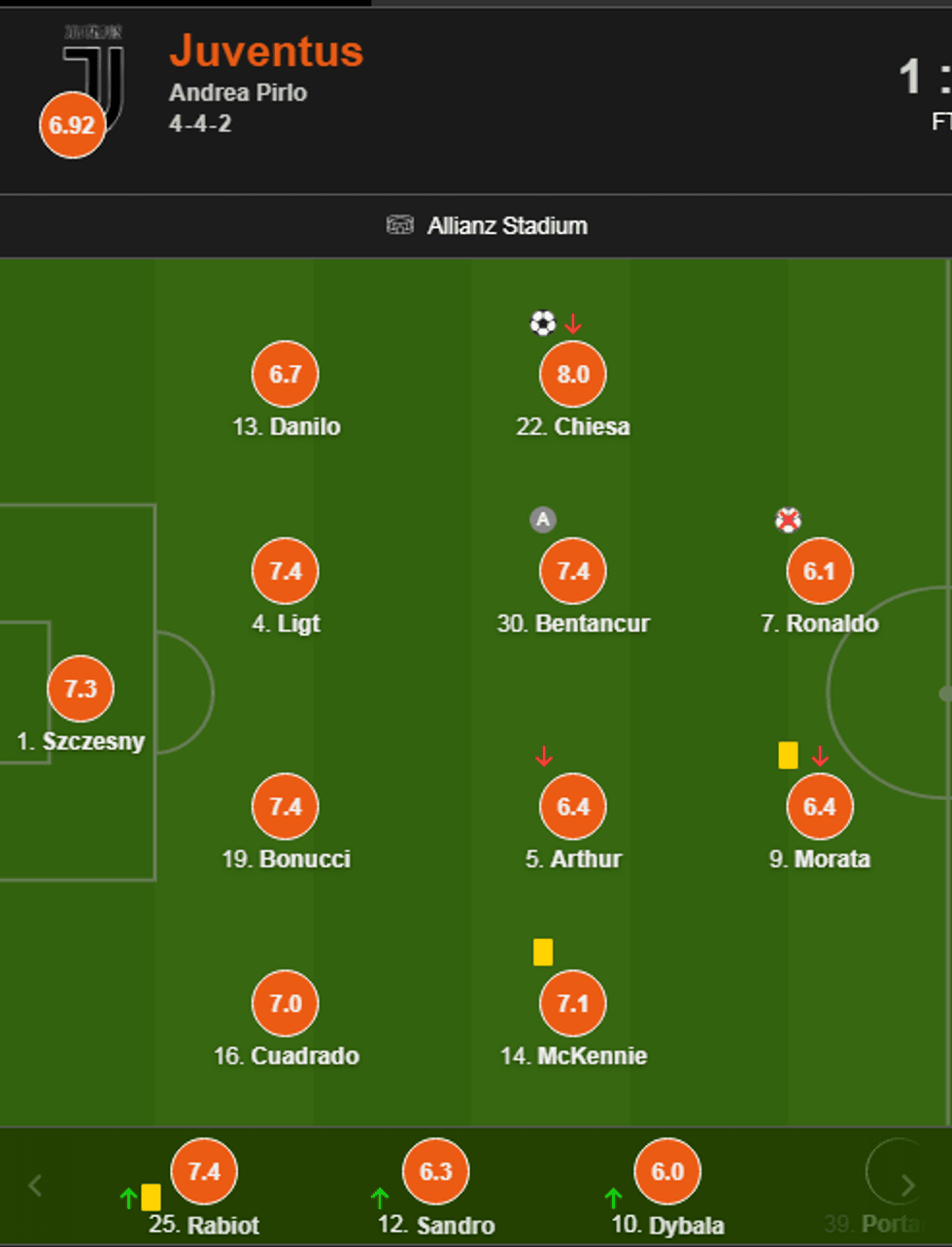Click the assist badge above Bentancur
Image resolution: width=952 pixels, height=1247 pixels.
click(x=542, y=521)
